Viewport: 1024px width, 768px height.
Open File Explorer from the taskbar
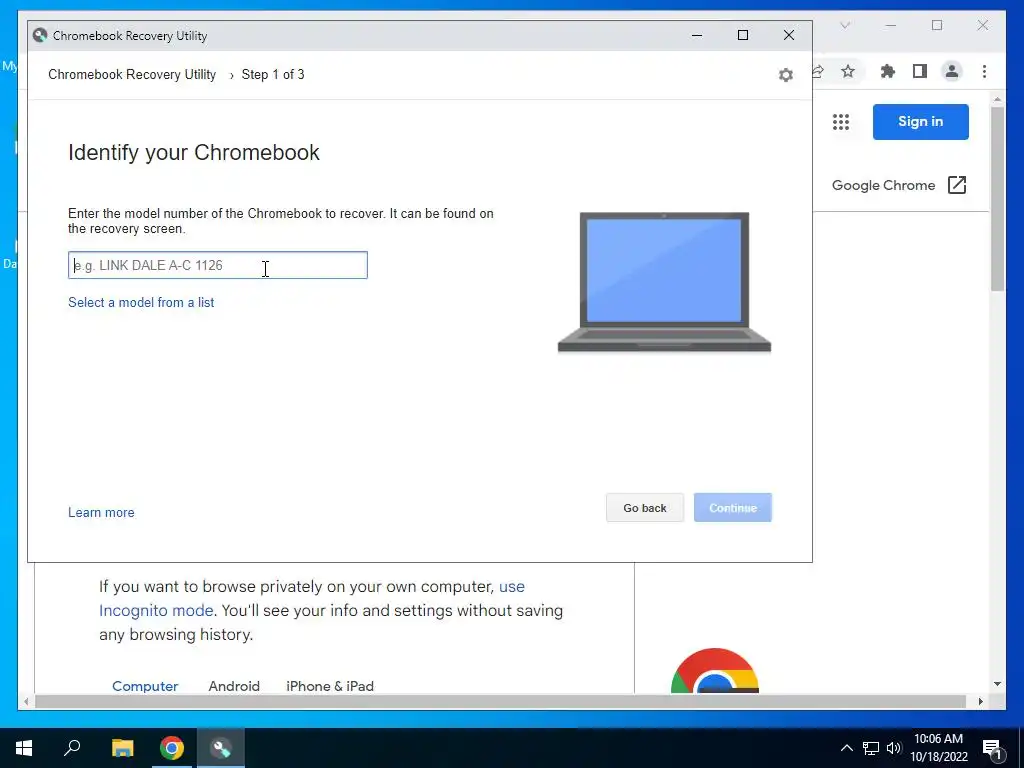[122, 748]
